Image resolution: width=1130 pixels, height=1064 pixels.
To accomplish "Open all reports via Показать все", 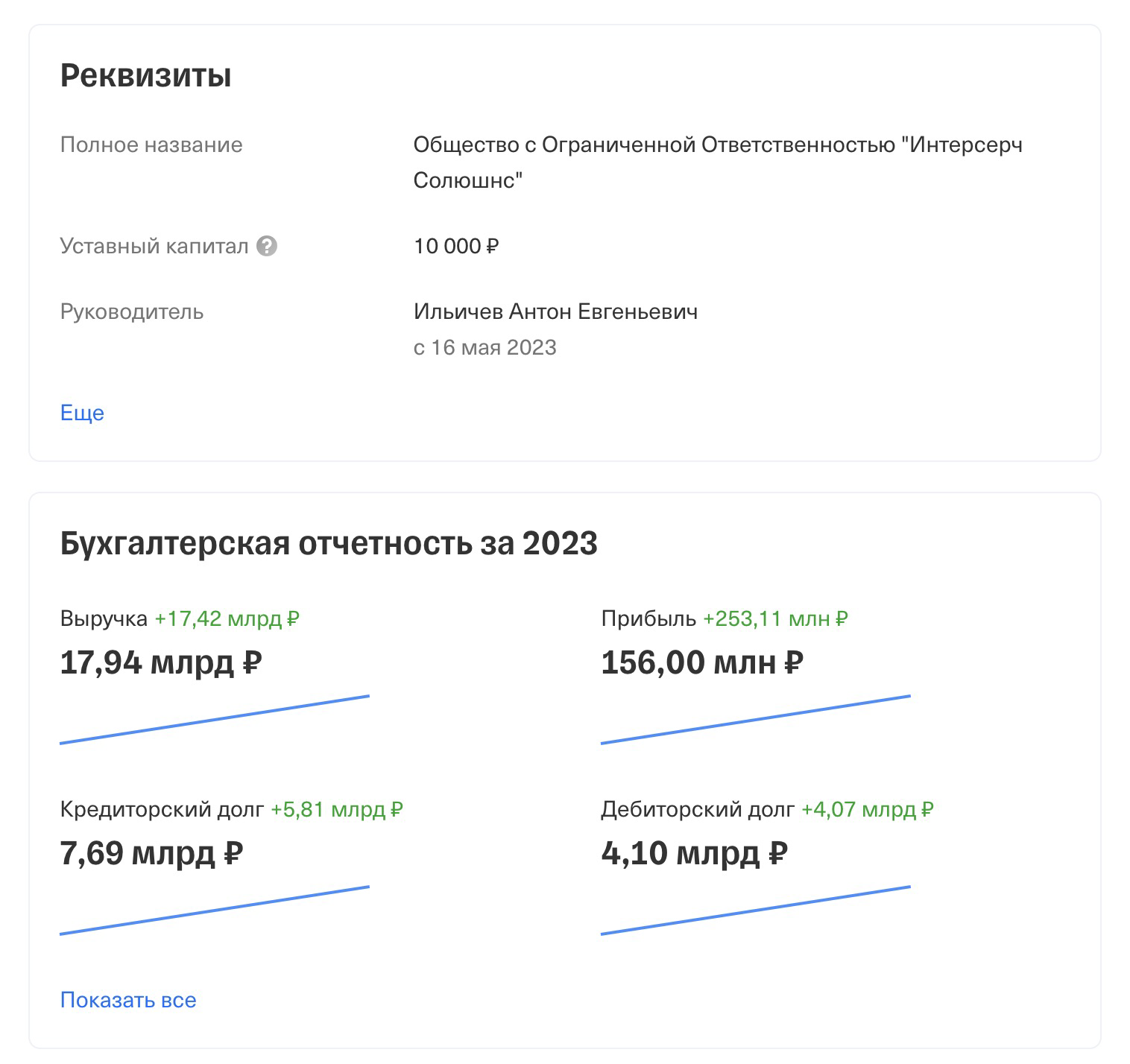I will click(x=128, y=1000).
